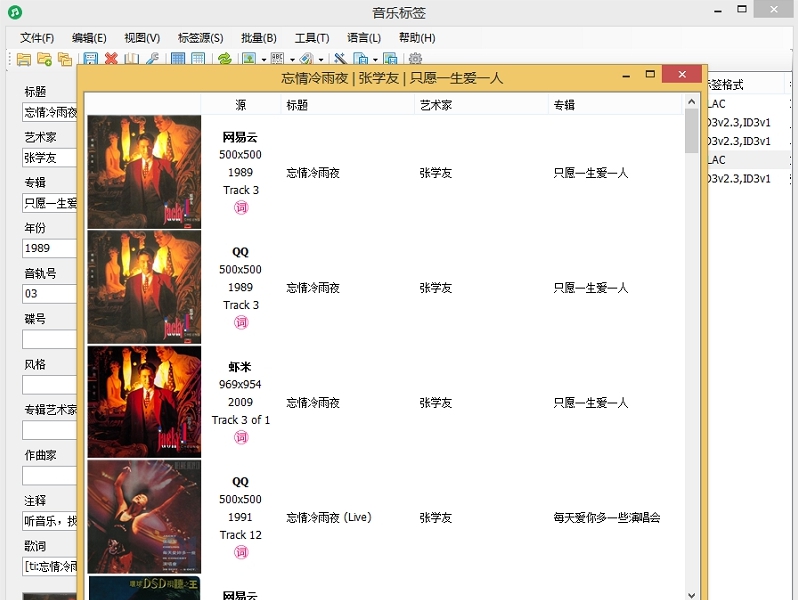Click the 年份 field showing 1989
The height and width of the screenshot is (600, 798).
point(49,248)
